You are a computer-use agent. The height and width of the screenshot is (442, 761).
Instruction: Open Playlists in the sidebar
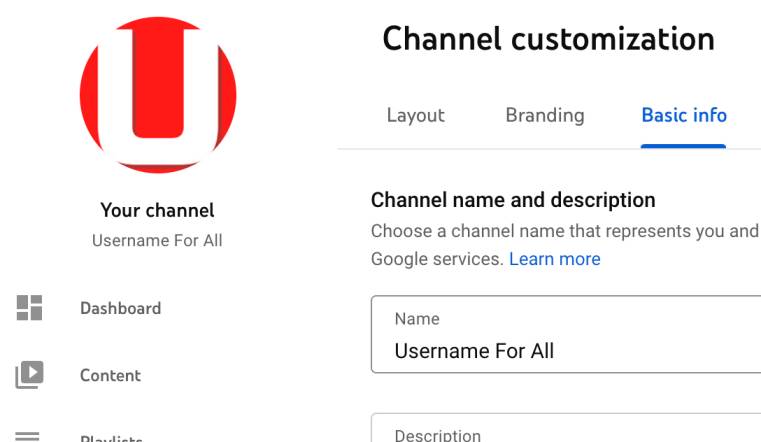coord(110,438)
